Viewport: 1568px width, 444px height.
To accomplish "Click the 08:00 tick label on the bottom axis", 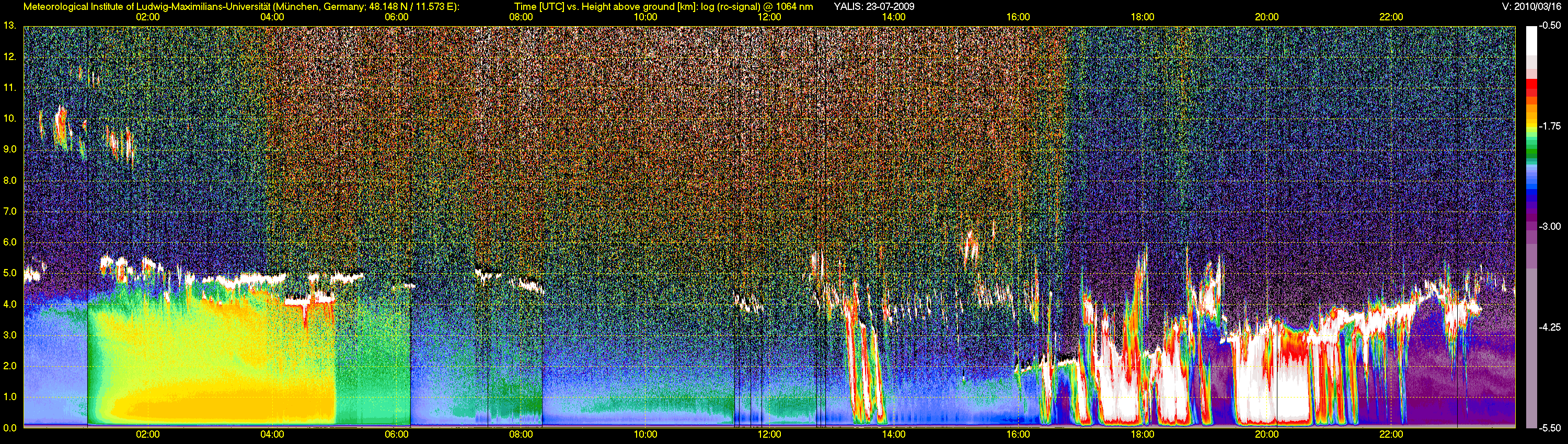I will point(521,434).
